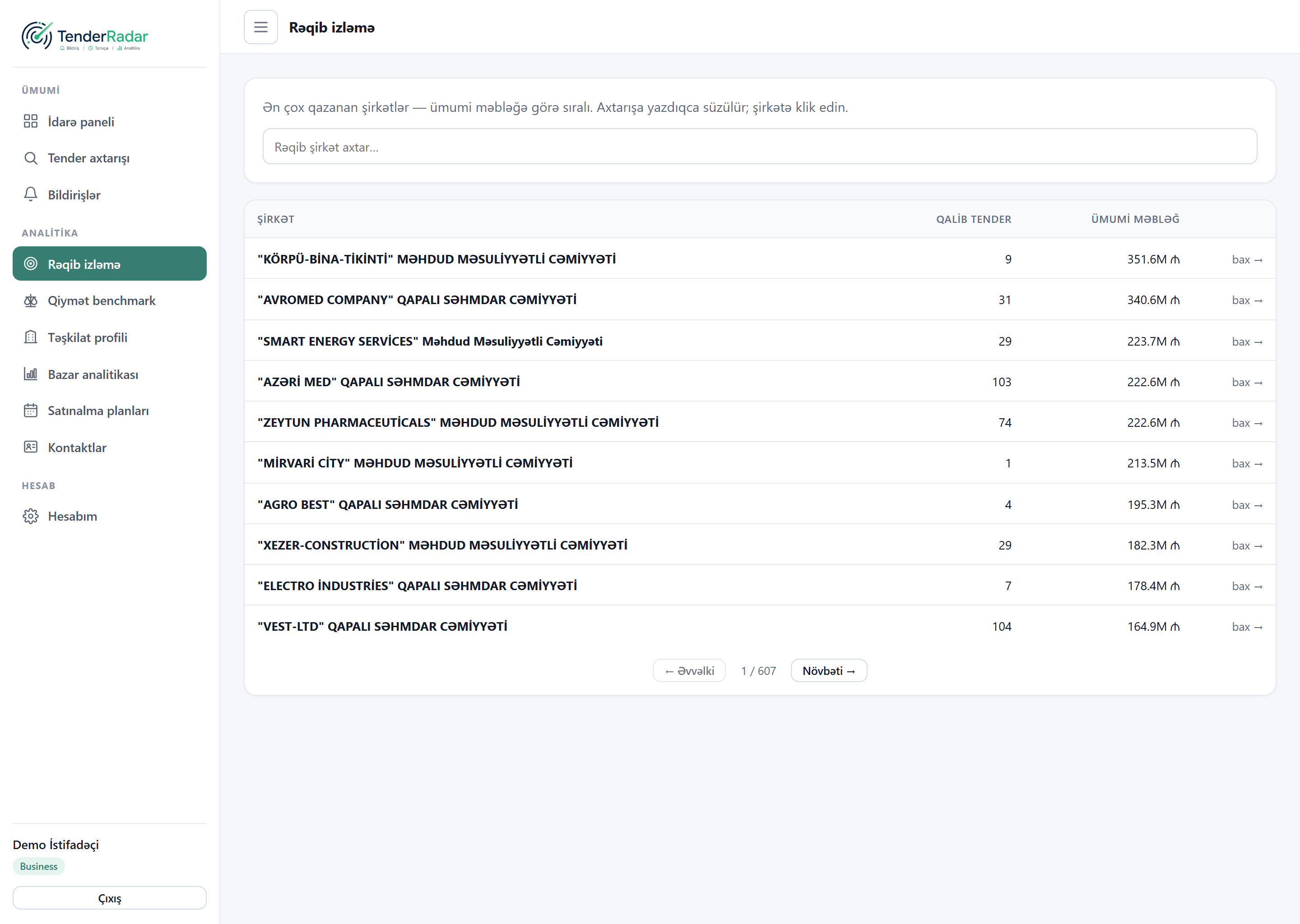
Task: View AGRO BEST details via bax
Action: coord(1247,505)
